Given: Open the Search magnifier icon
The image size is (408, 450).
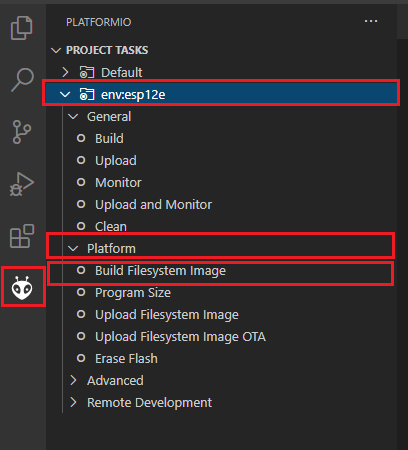Looking at the screenshot, I should [22, 80].
